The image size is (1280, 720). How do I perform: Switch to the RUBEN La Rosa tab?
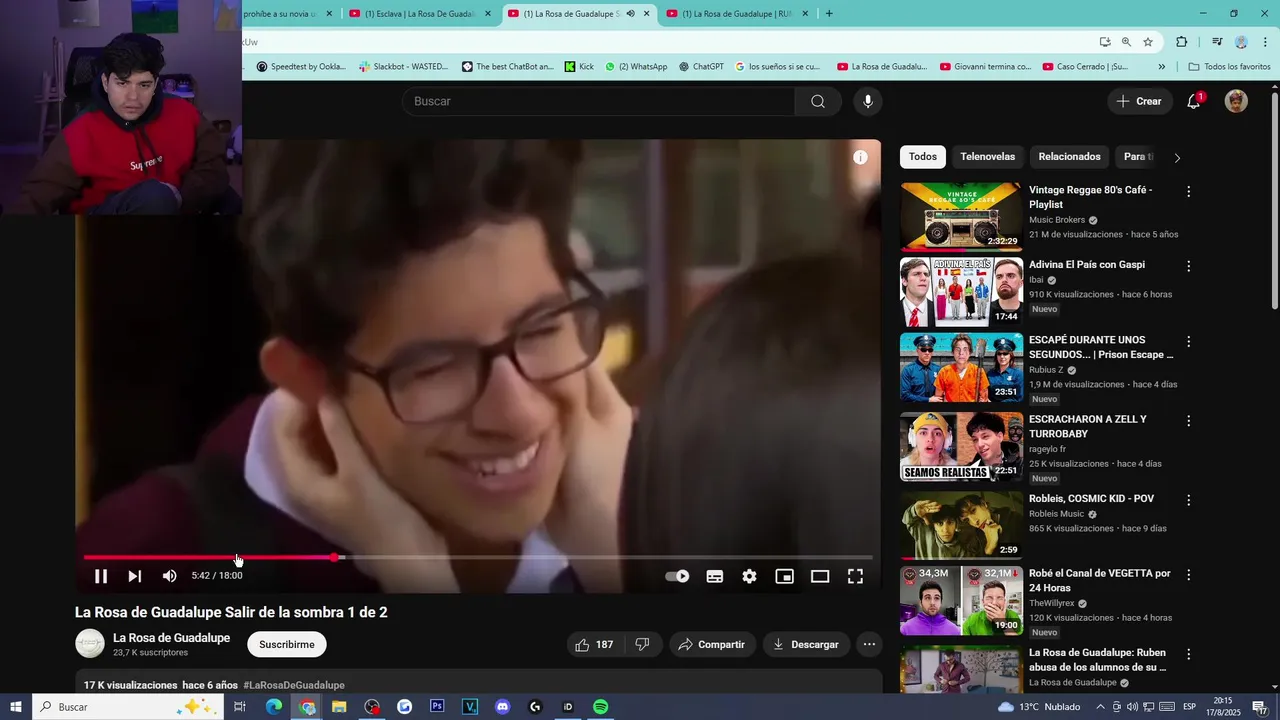coord(736,14)
